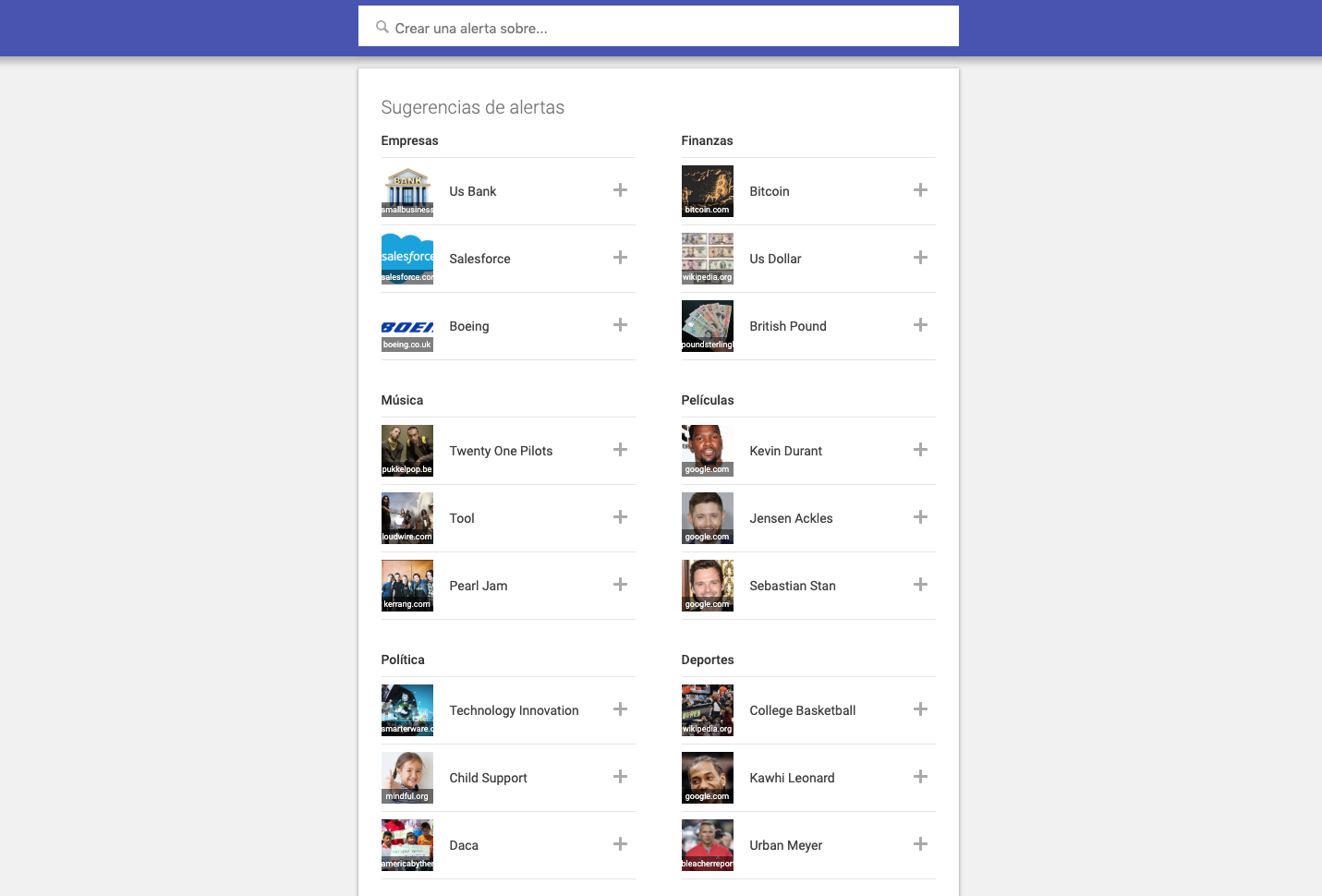Open the Tool band thumbnail

coord(407,518)
